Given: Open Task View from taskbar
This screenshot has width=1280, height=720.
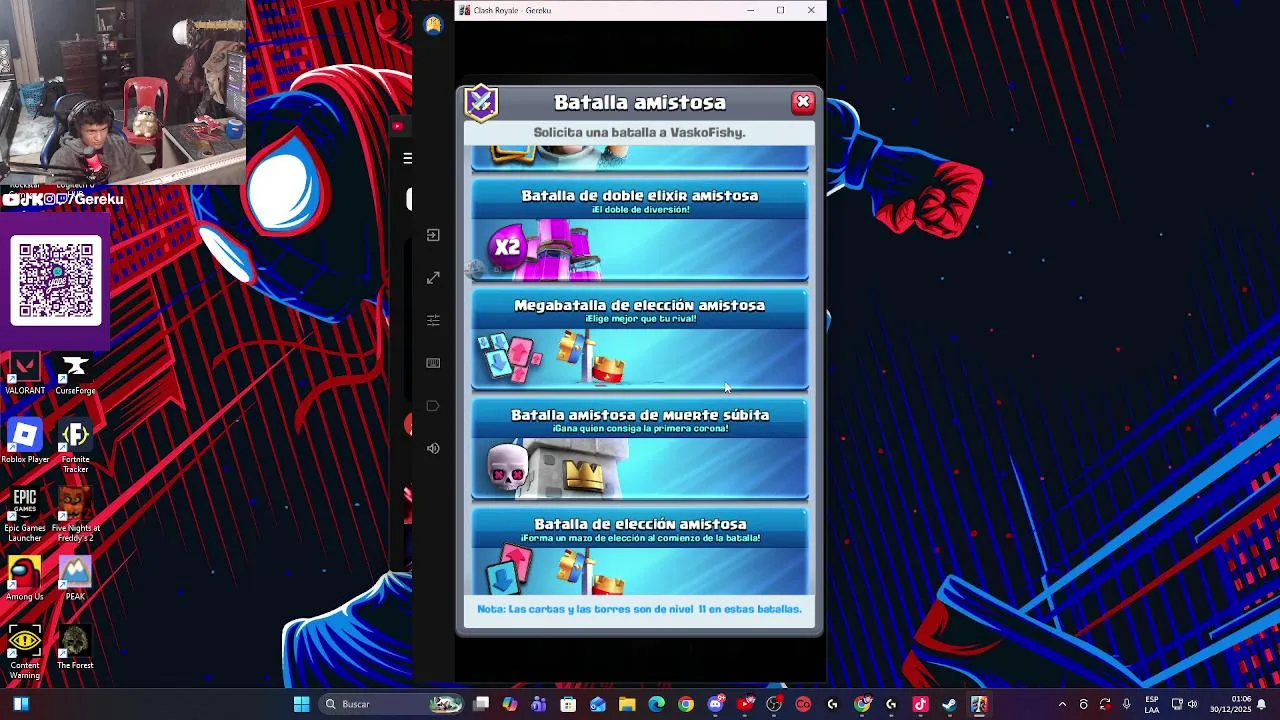Looking at the screenshot, I should (x=481, y=704).
